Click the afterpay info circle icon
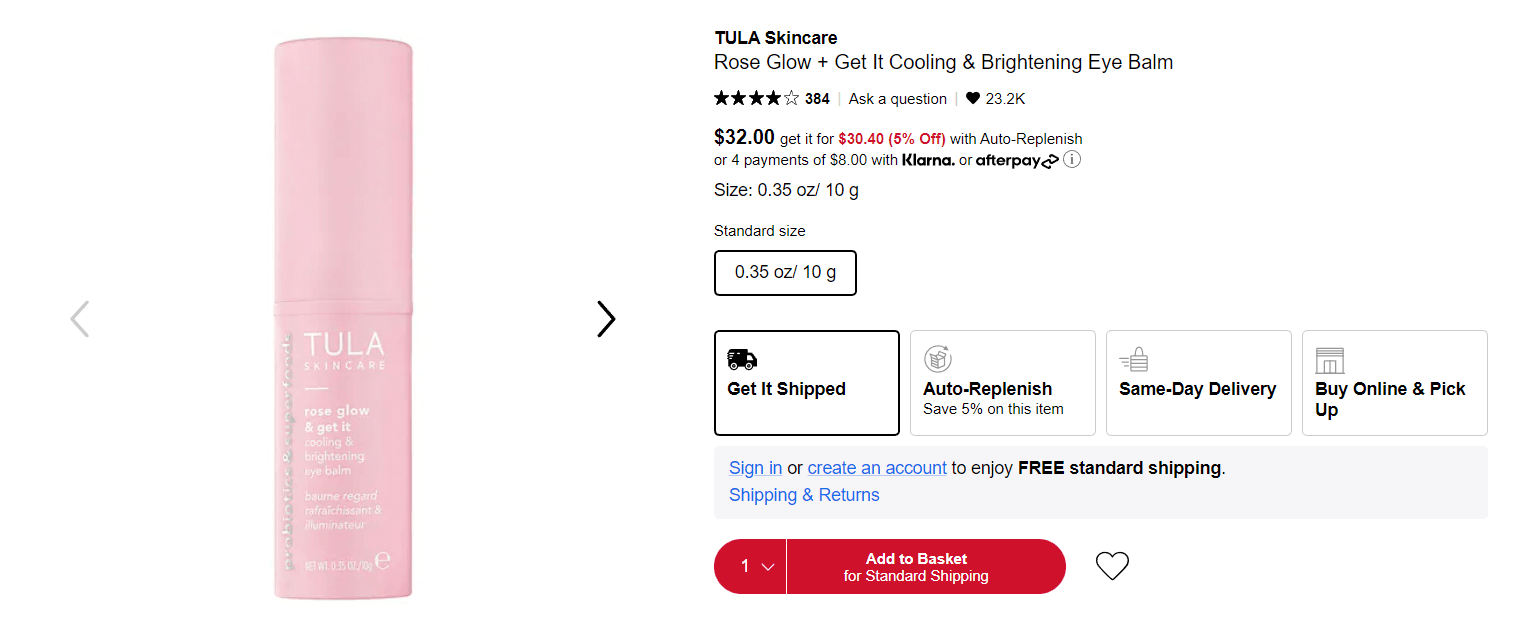 pyautogui.click(x=1072, y=160)
